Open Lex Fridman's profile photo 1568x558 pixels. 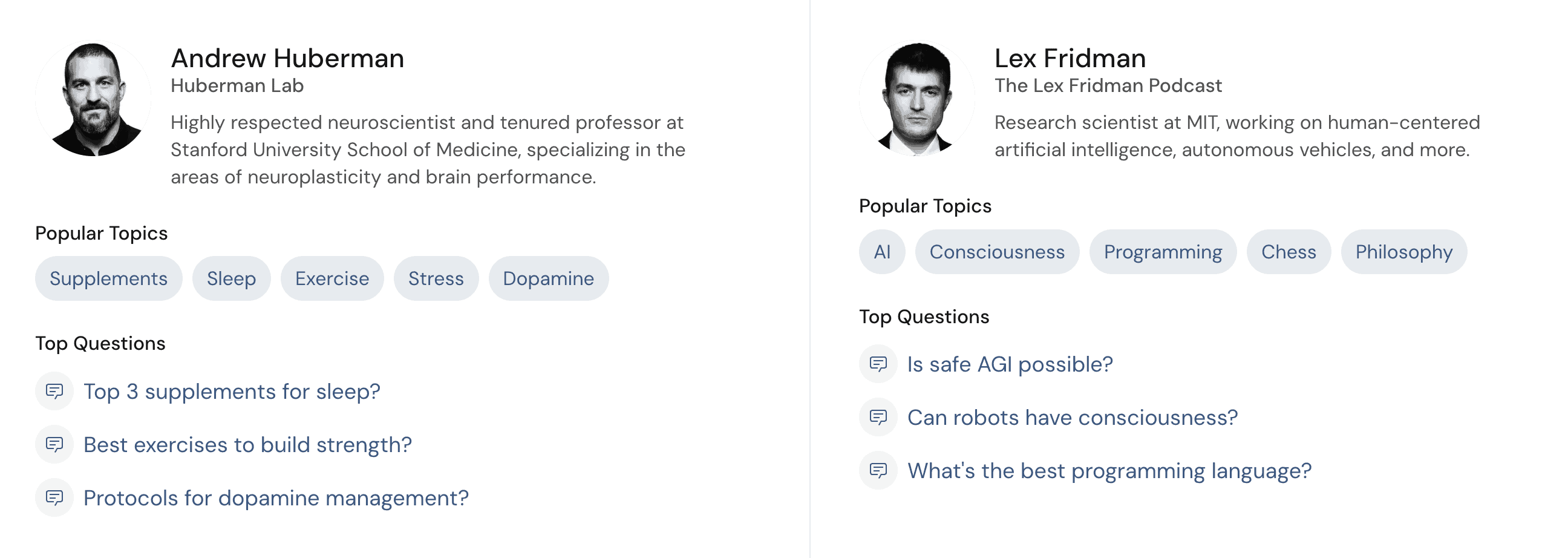point(916,99)
